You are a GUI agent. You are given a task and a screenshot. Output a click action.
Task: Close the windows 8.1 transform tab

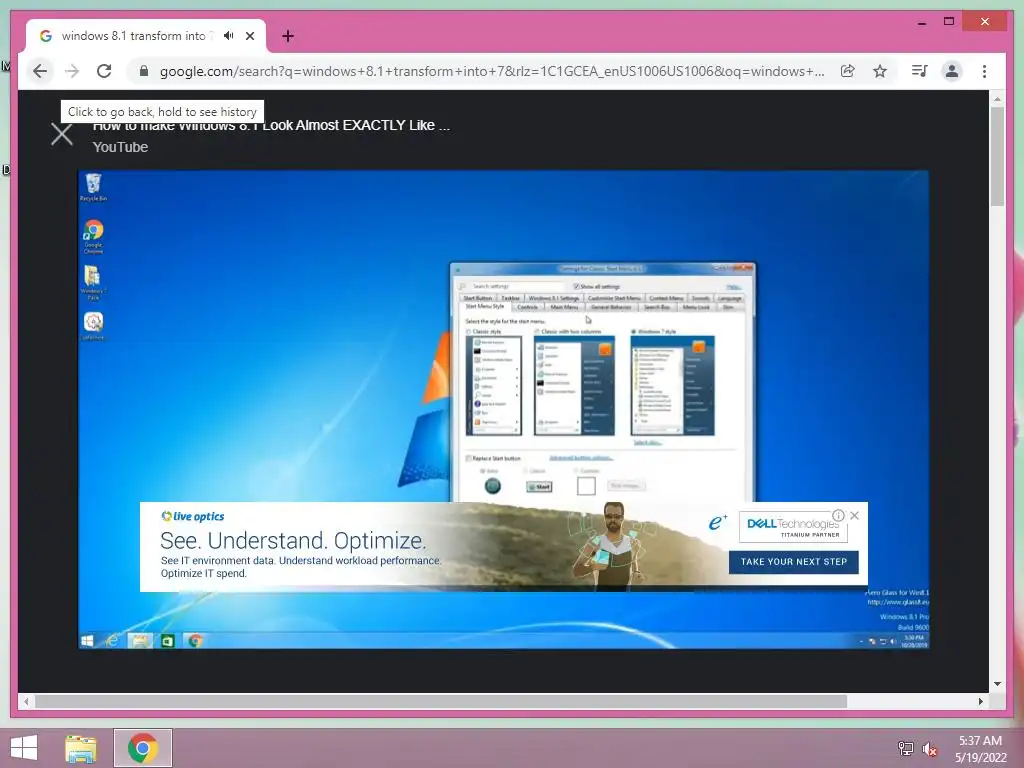(x=250, y=36)
